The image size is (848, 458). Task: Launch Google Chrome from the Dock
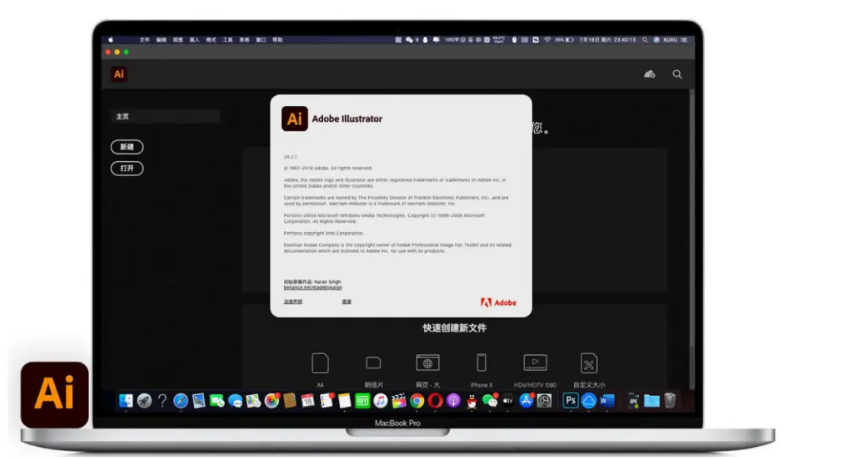pyautogui.click(x=417, y=401)
